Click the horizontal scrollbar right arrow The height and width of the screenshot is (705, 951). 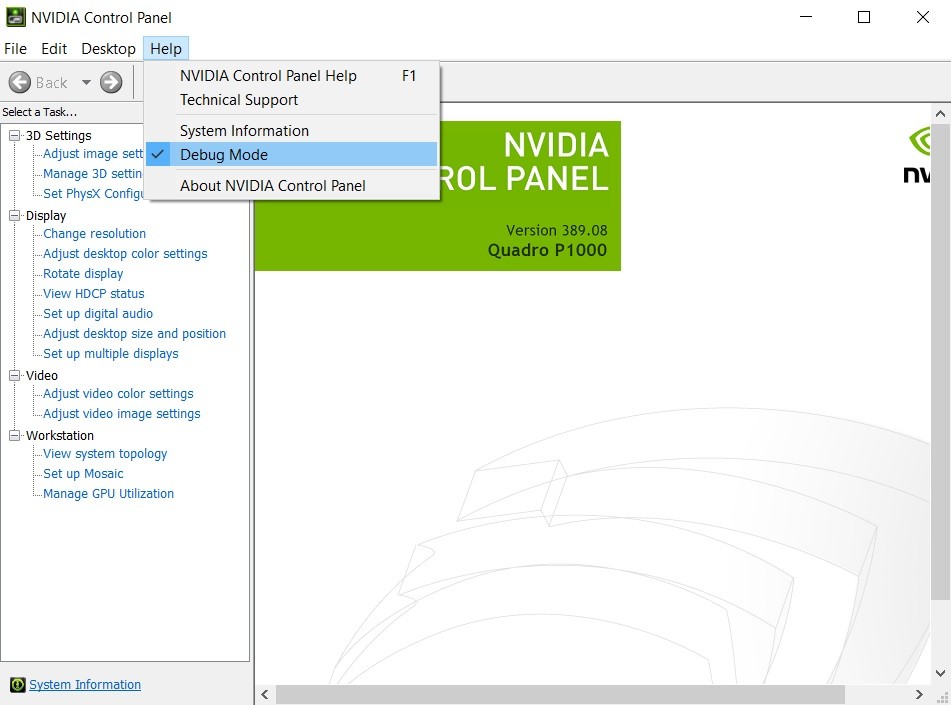coord(919,694)
